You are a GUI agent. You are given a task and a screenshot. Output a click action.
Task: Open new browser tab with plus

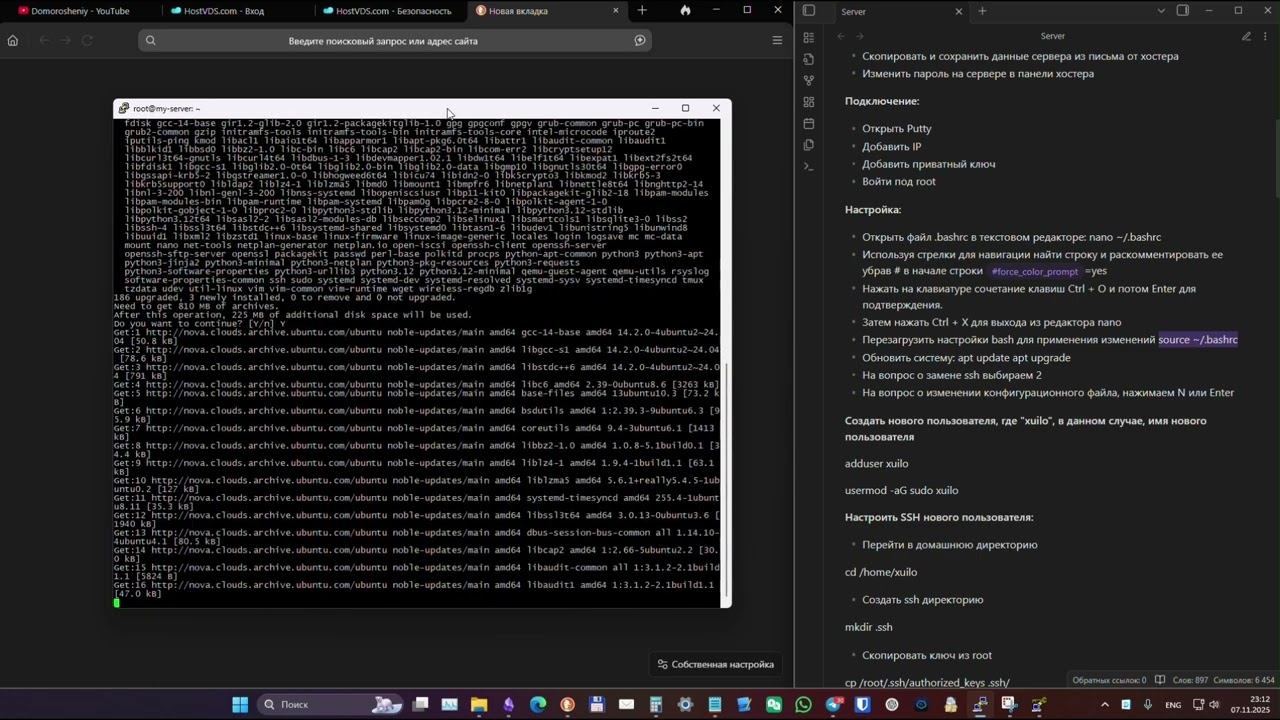(x=642, y=11)
